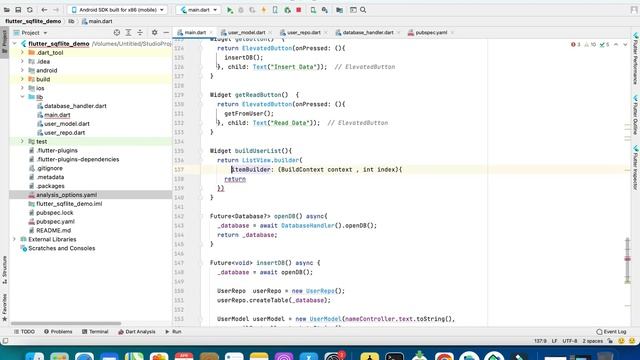Go to previous highlighted error arrow
The image size is (640, 360).
[x=616, y=44]
